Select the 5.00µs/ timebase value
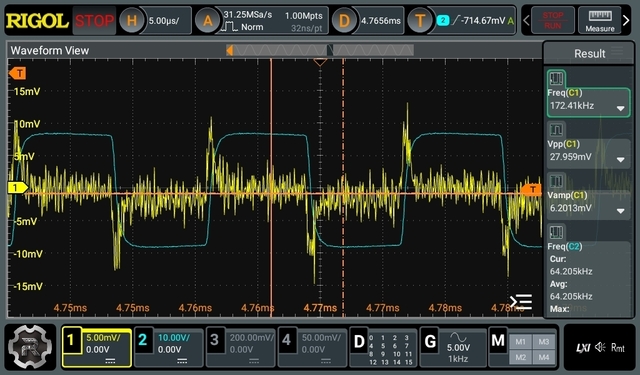The width and height of the screenshot is (640, 375). (164, 20)
